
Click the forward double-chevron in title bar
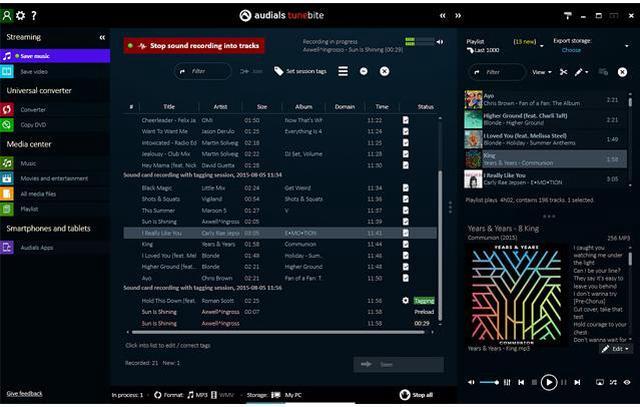point(458,16)
